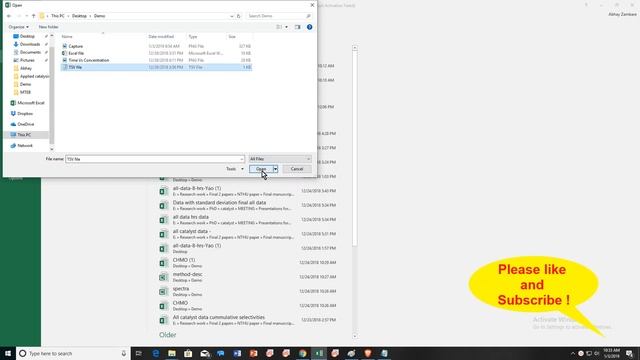Click the Up folder arrow in Open dialog
Image resolution: width=640 pixels, height=360 pixels.
click(x=33, y=16)
